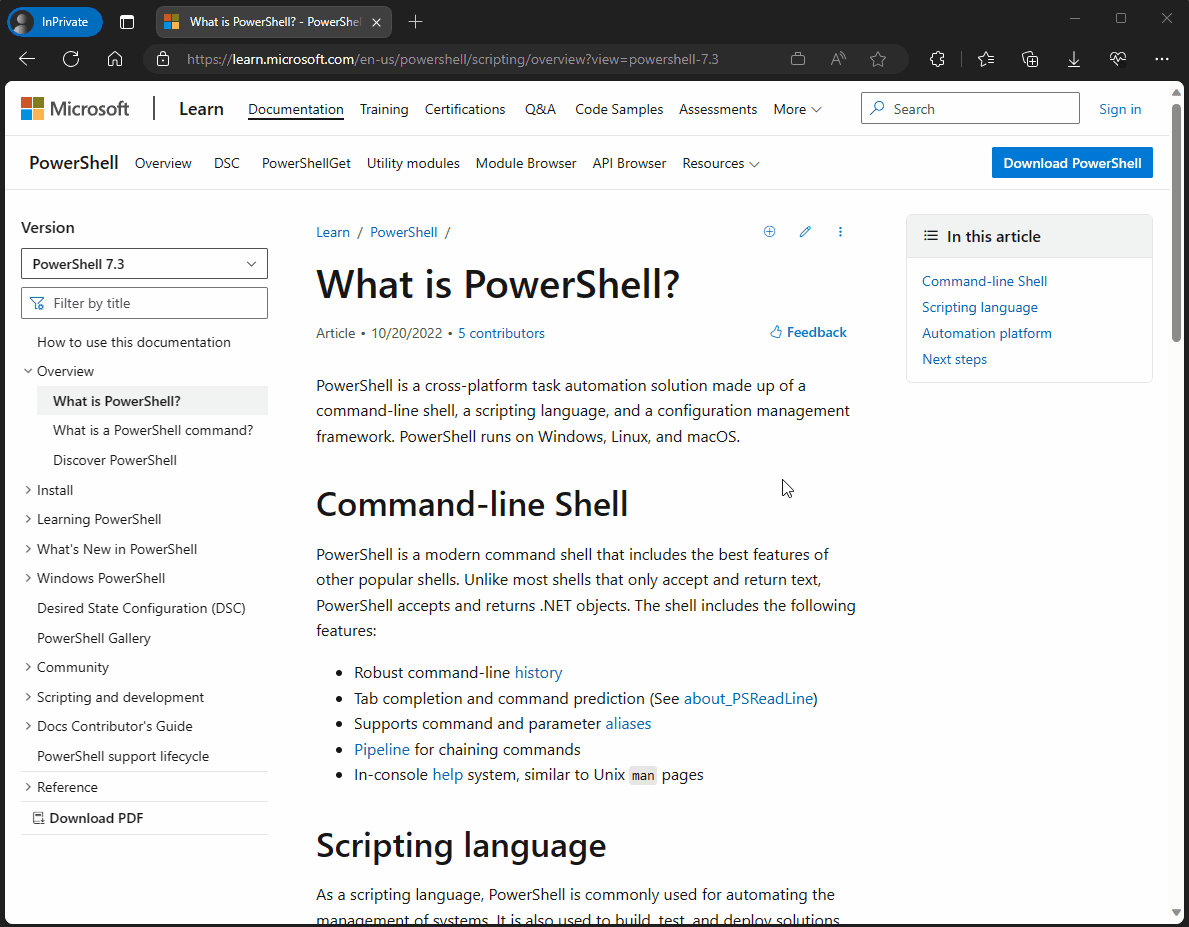Open InPrivate profile indicator

pyautogui.click(x=55, y=22)
